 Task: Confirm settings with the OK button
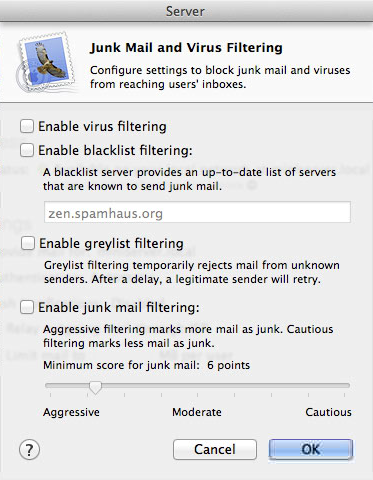coord(311,449)
